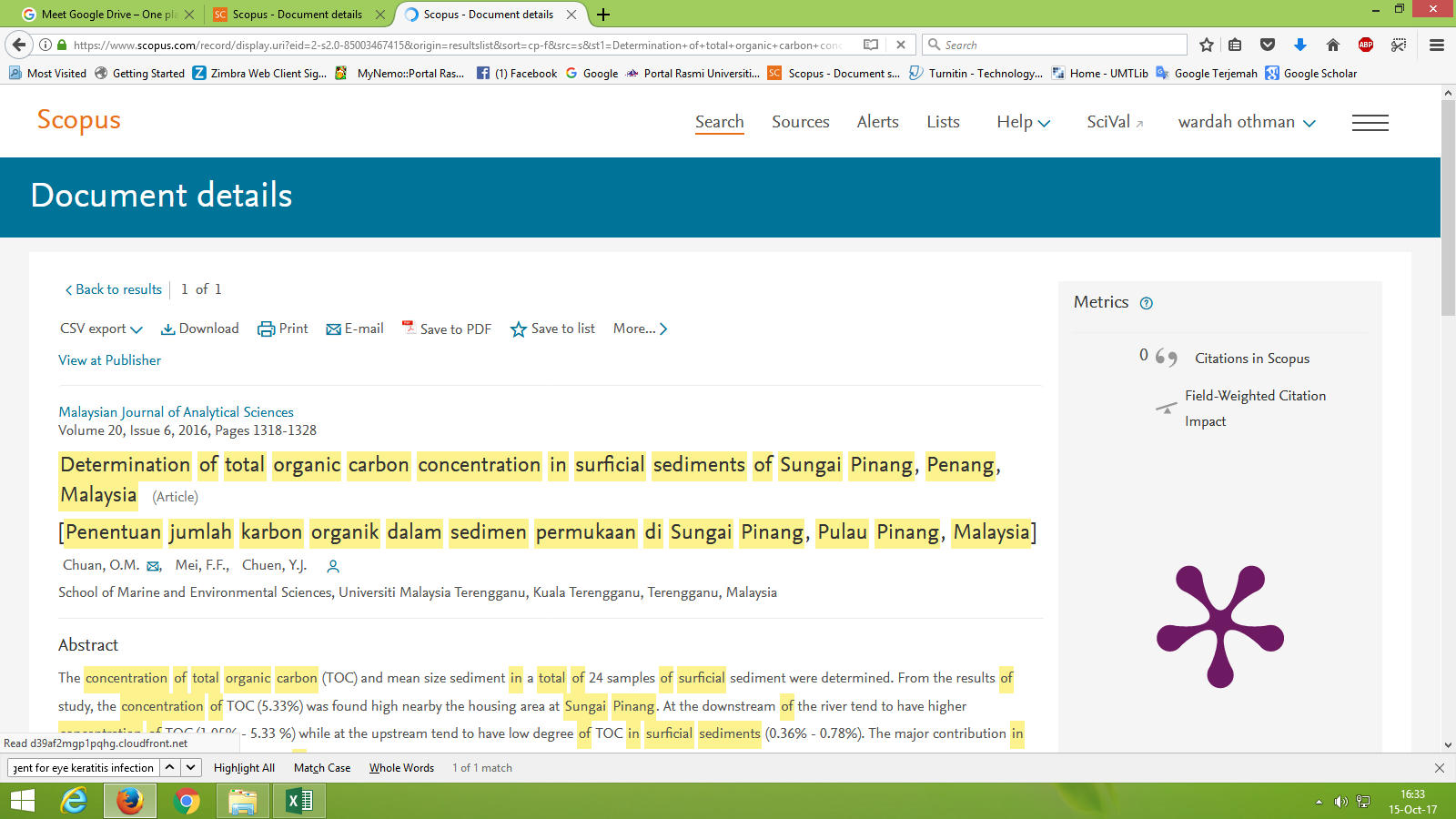Open the View at Publisher link
The width and height of the screenshot is (1456, 819).
tap(109, 360)
